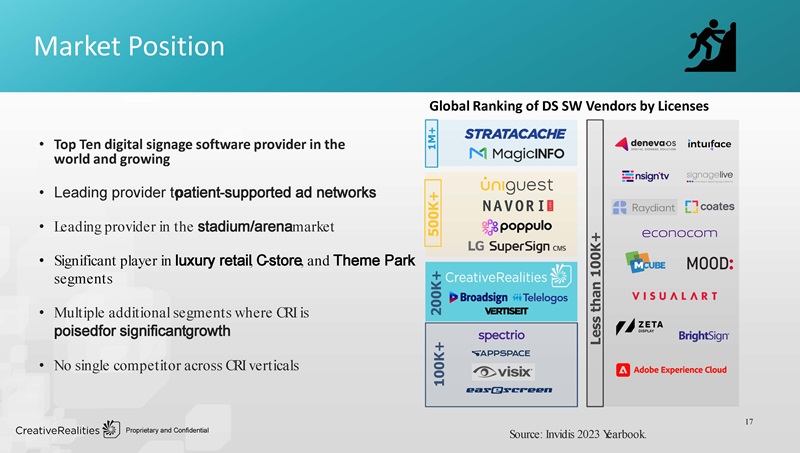
Task: Select the Global Ranking chart heading
Action: pyautogui.click(x=569, y=106)
